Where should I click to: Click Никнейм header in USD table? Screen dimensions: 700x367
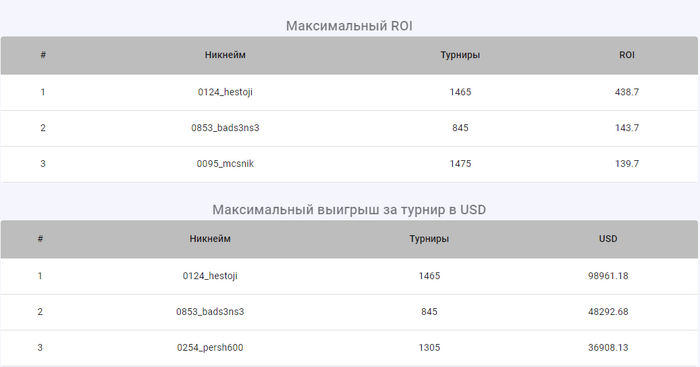coord(210,239)
